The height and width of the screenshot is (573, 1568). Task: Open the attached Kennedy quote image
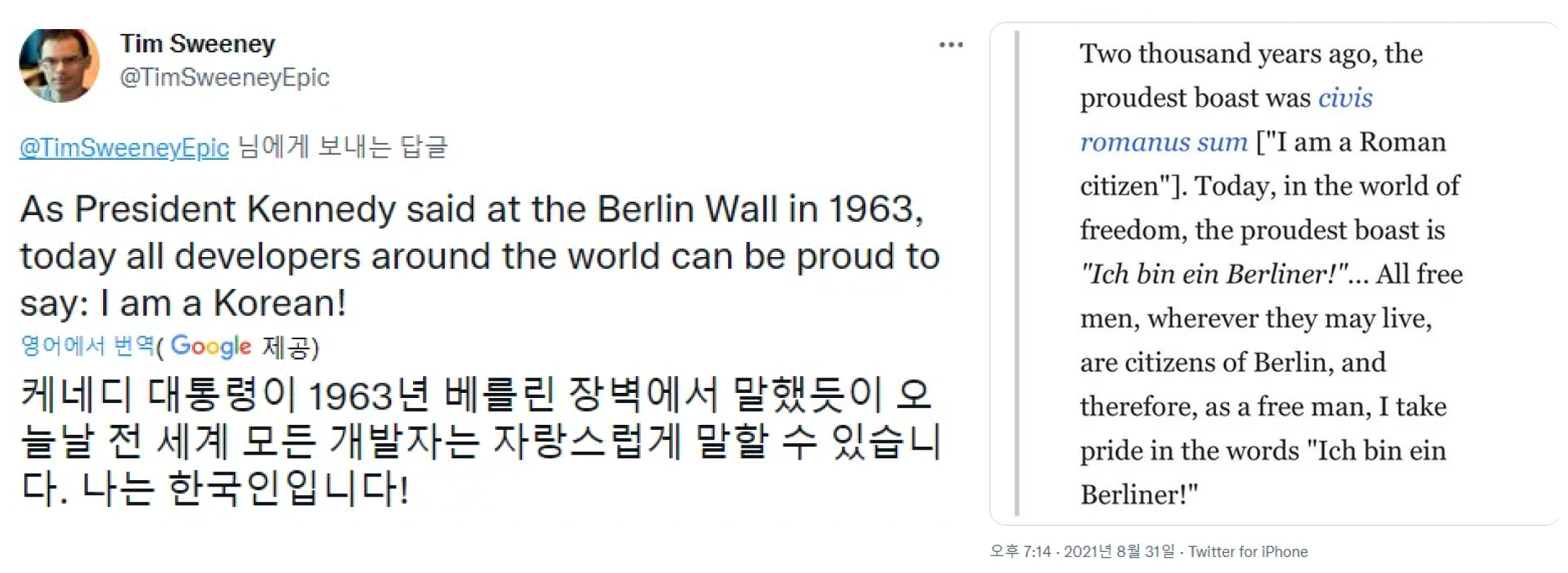click(x=1274, y=273)
